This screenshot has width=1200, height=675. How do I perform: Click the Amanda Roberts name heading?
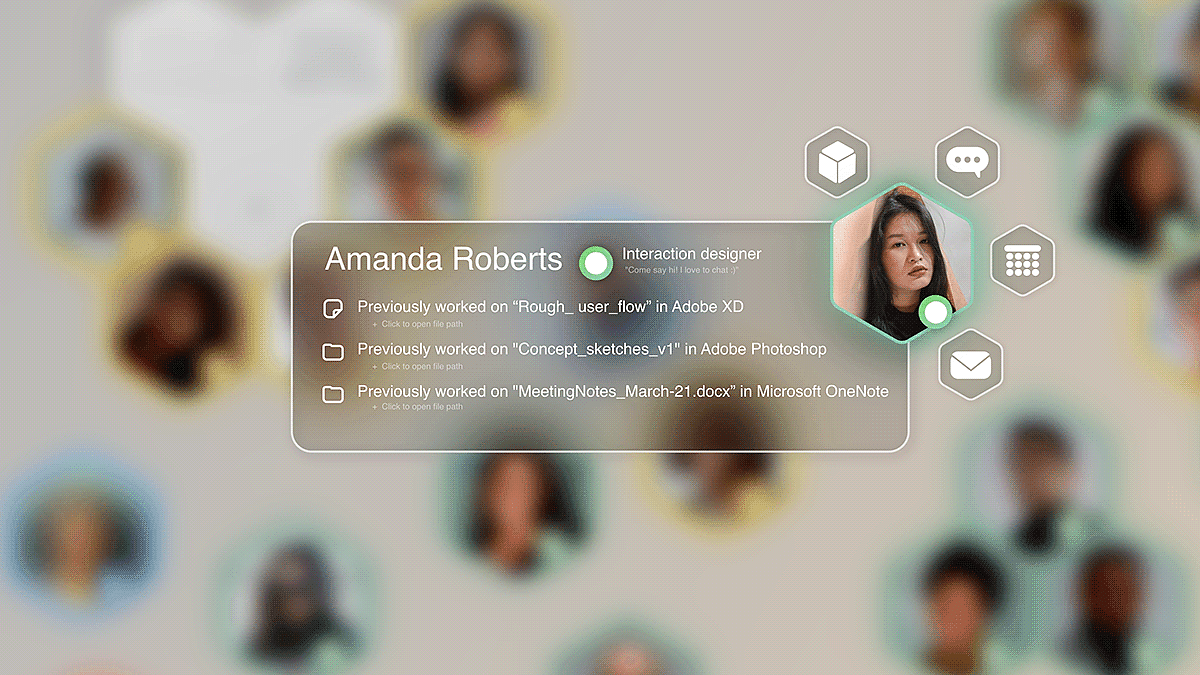(444, 260)
